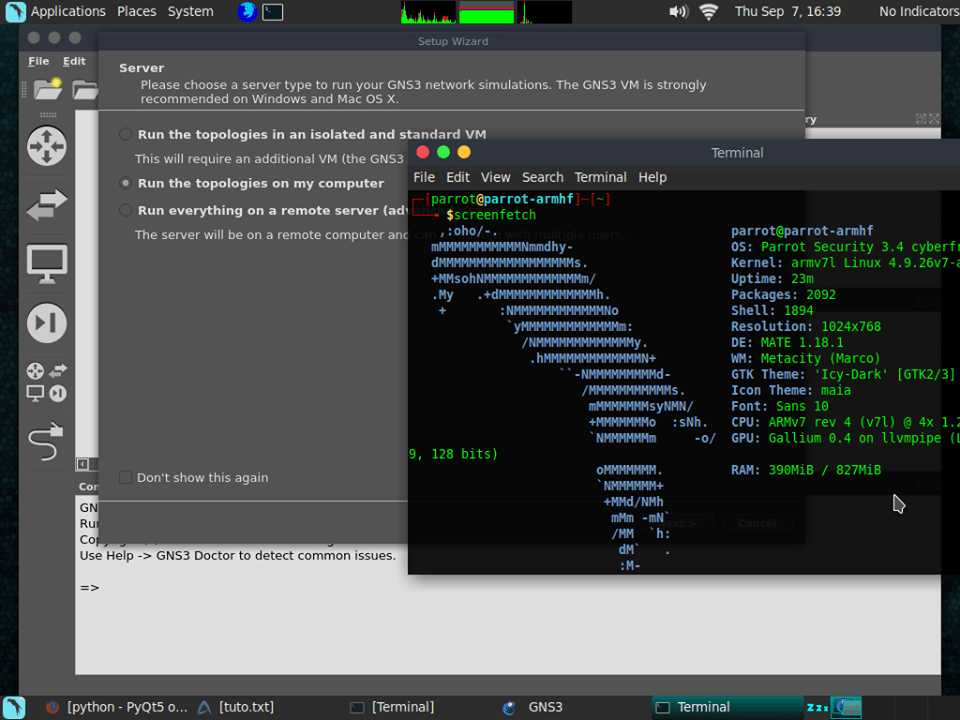Open Terminal window Help menu
The image size is (960, 720).
(652, 178)
